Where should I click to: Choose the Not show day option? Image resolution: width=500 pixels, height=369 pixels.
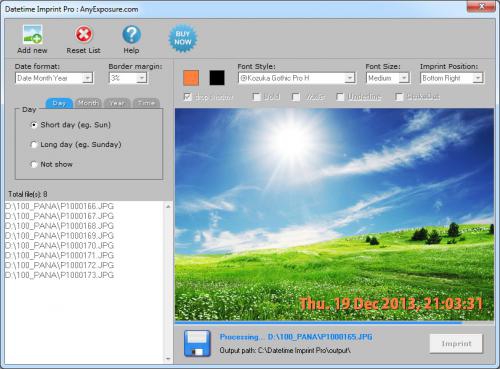coord(34,164)
